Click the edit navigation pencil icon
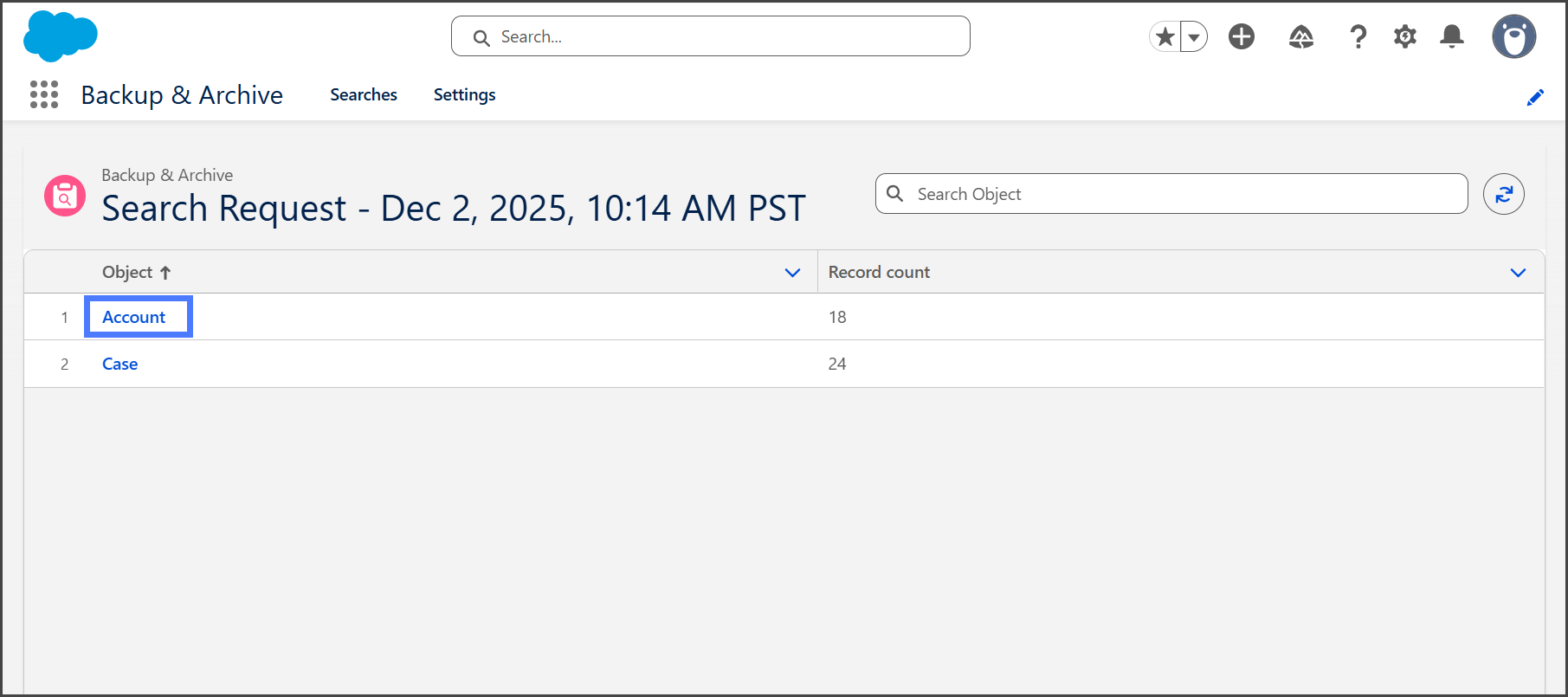 pos(1535,98)
